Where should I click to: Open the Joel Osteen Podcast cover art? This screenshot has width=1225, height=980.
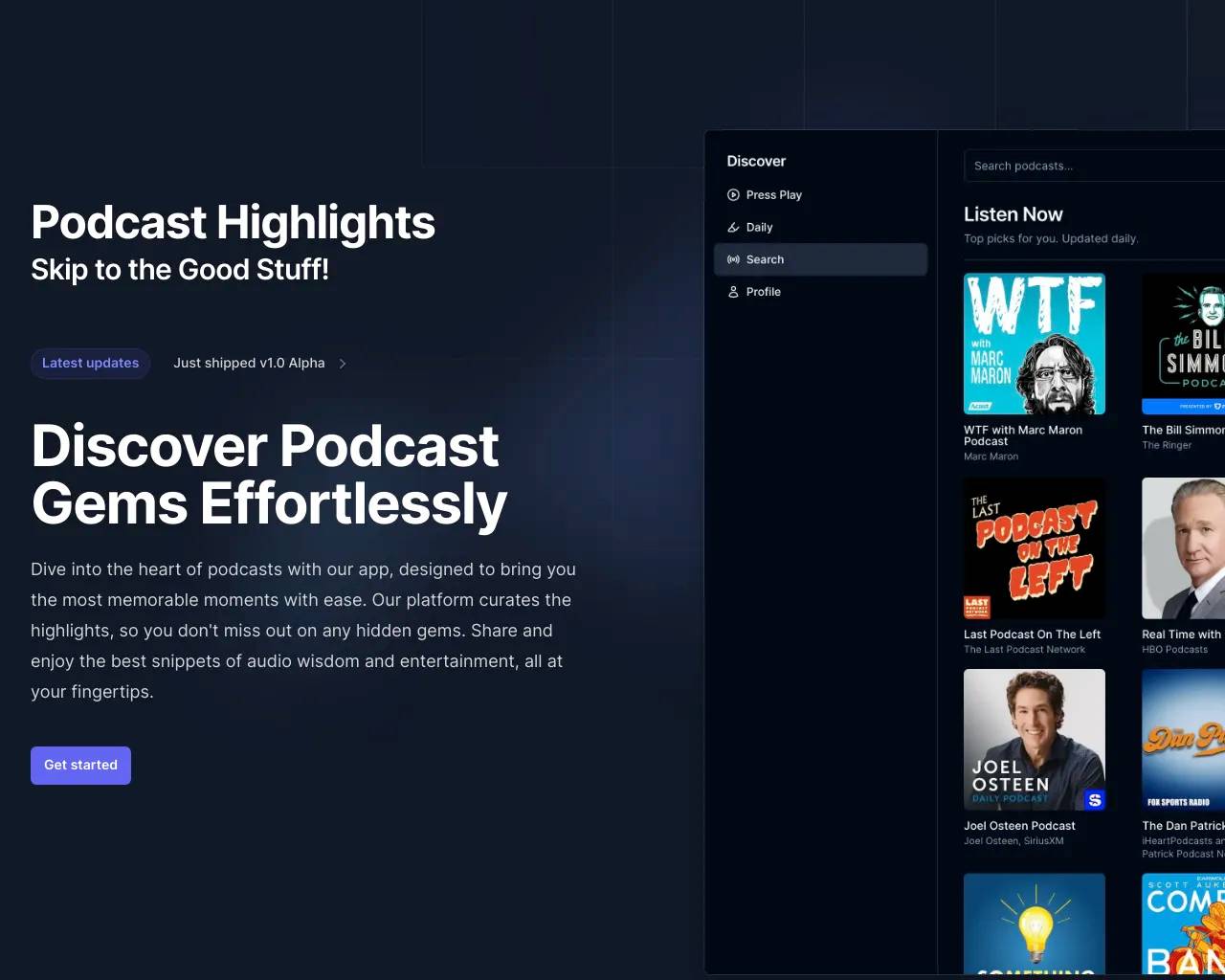click(1035, 740)
